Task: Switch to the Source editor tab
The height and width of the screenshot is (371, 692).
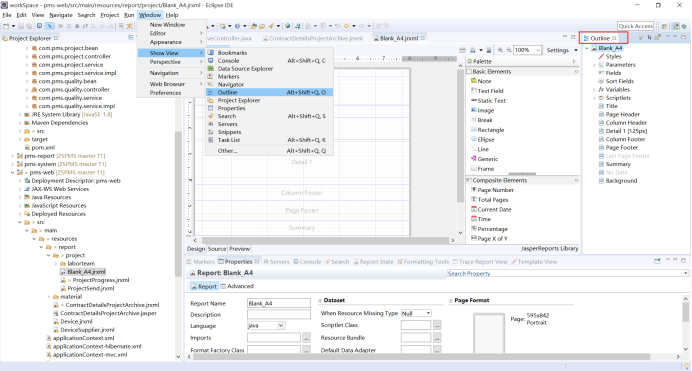Action: (217, 249)
